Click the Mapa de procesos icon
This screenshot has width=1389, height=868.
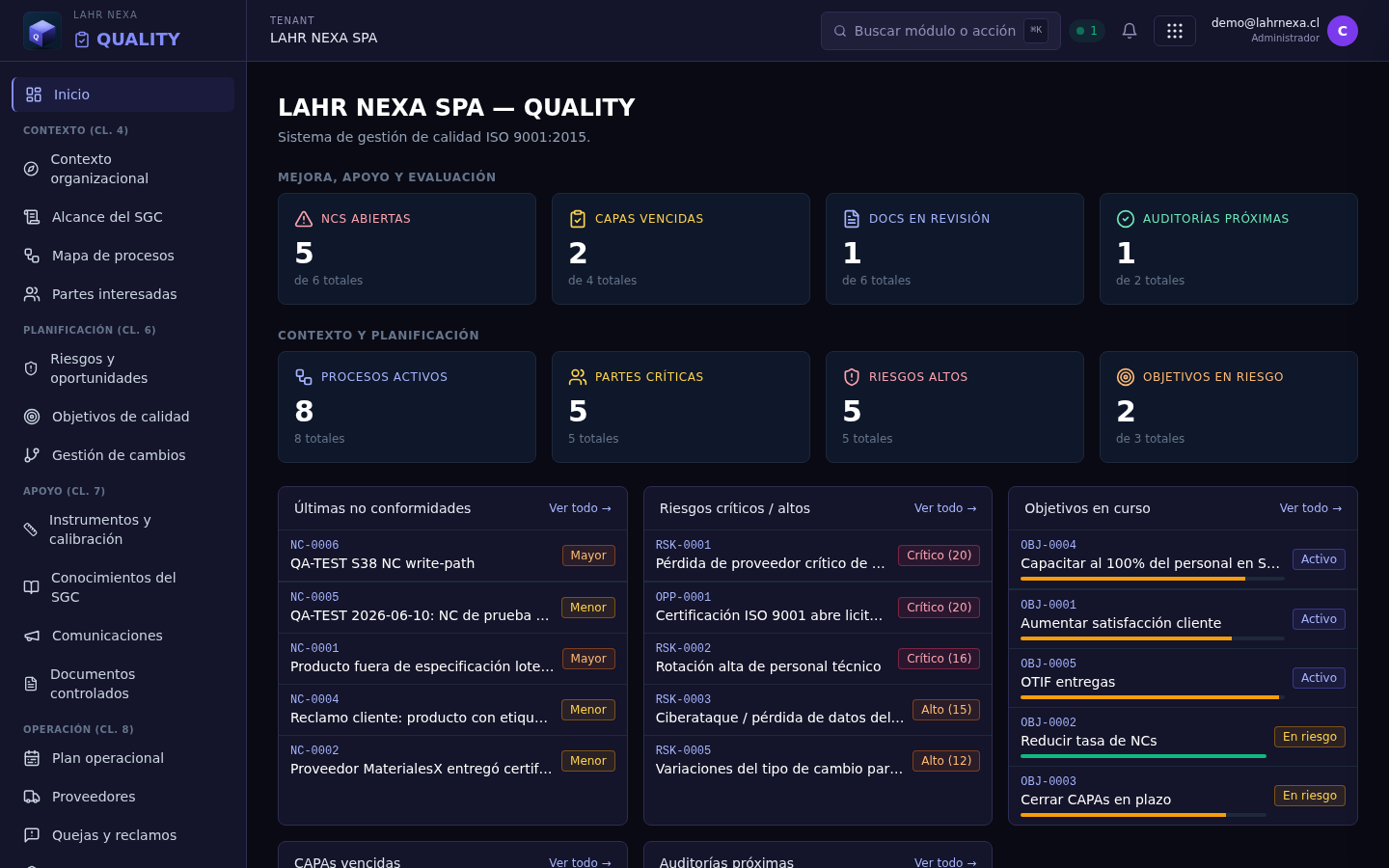32,256
